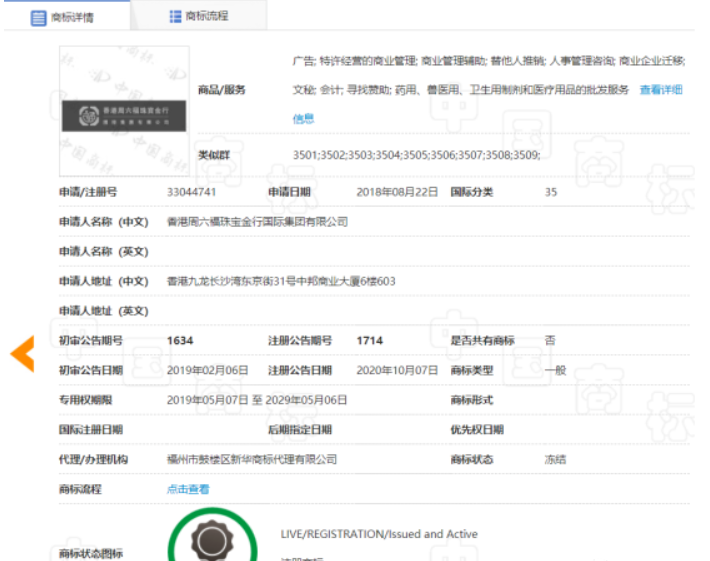710x561 pixels.
Task: Click the 专用权期限 label
Action: pyautogui.click(x=85, y=400)
